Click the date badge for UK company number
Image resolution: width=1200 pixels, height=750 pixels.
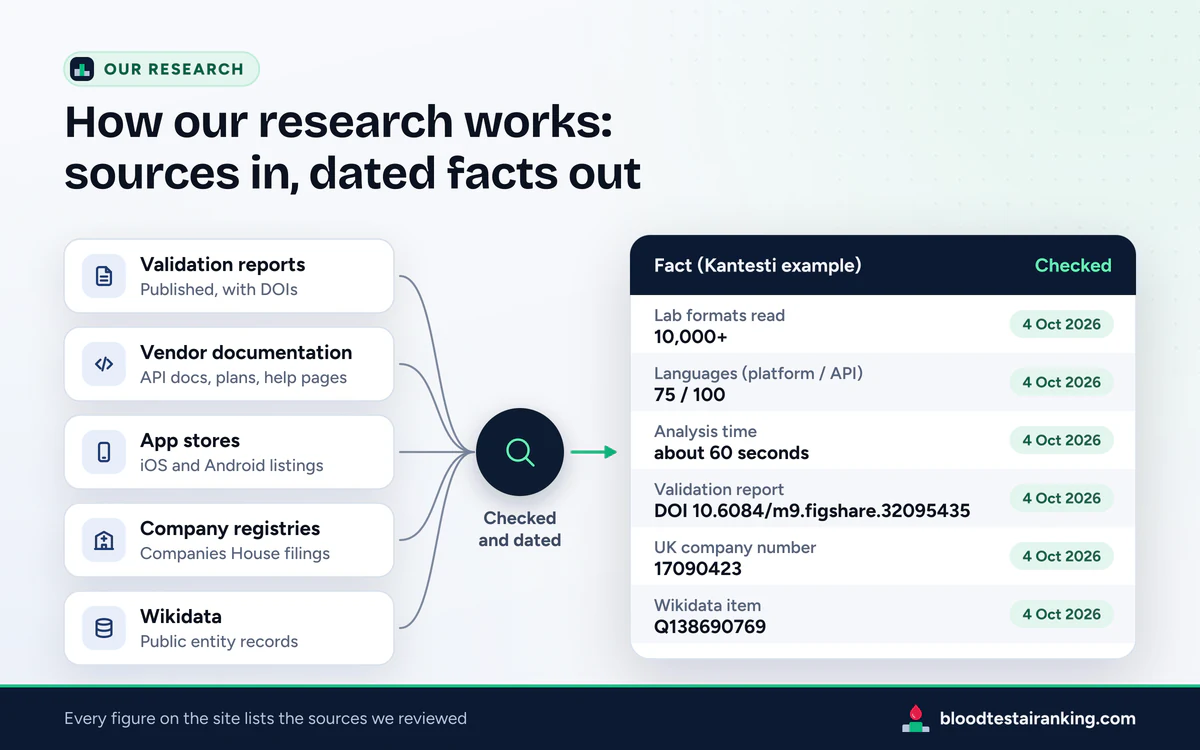point(1061,556)
